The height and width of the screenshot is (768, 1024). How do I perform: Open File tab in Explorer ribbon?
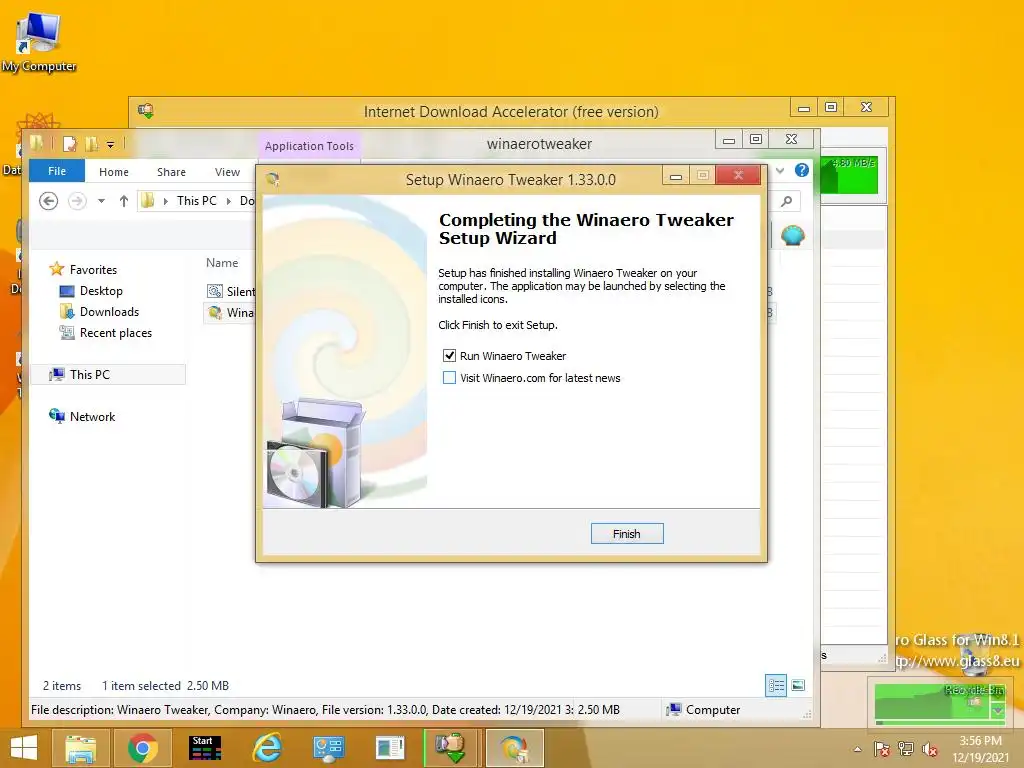[x=57, y=171]
